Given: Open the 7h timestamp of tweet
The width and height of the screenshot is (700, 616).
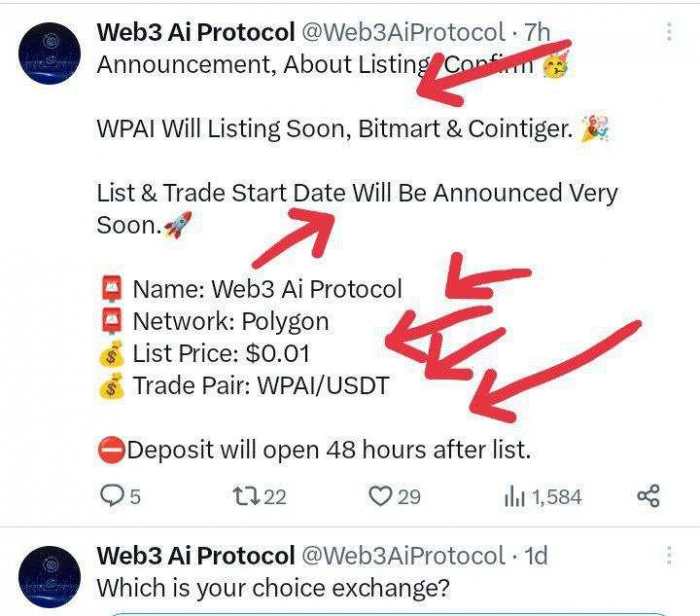Looking at the screenshot, I should [537, 32].
